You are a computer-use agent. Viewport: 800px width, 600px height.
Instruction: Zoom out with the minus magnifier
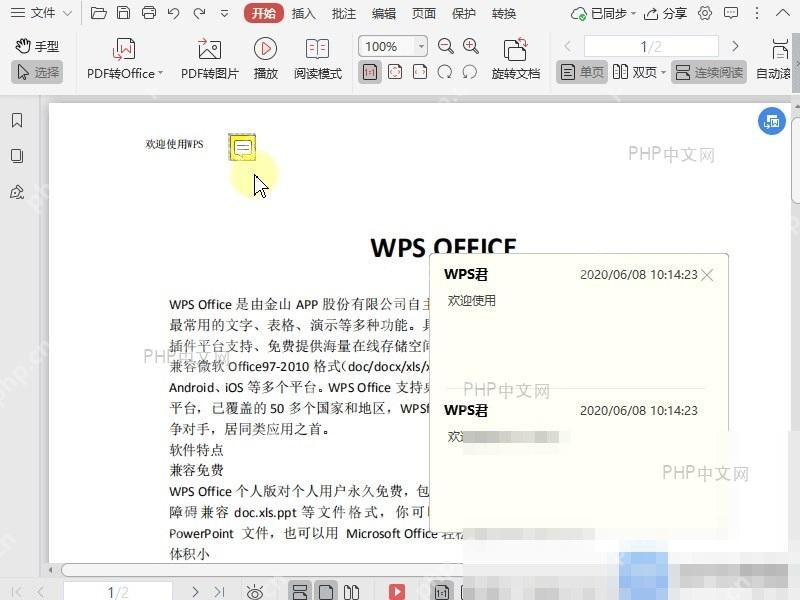(x=445, y=46)
